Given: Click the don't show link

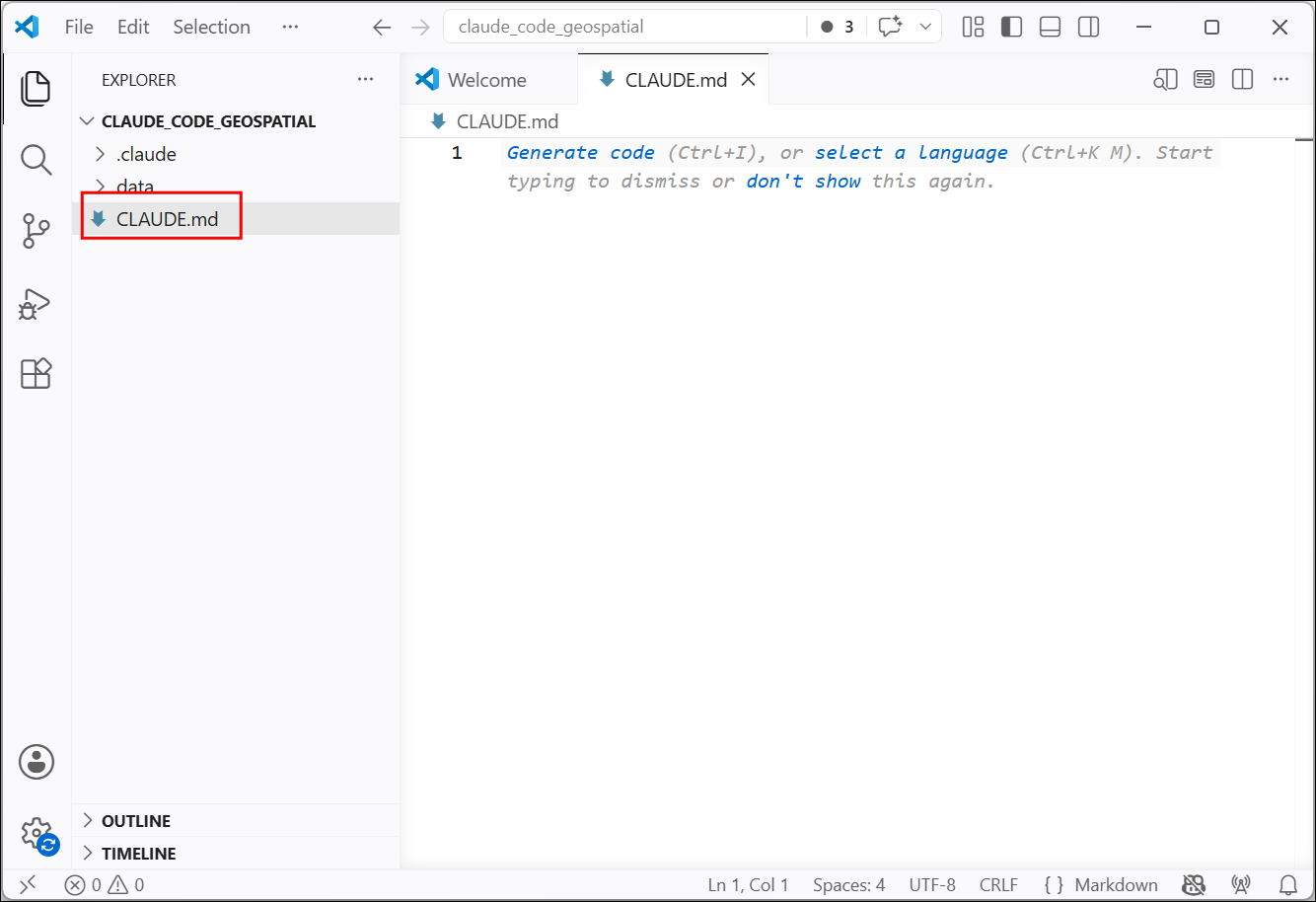Looking at the screenshot, I should pos(804,182).
